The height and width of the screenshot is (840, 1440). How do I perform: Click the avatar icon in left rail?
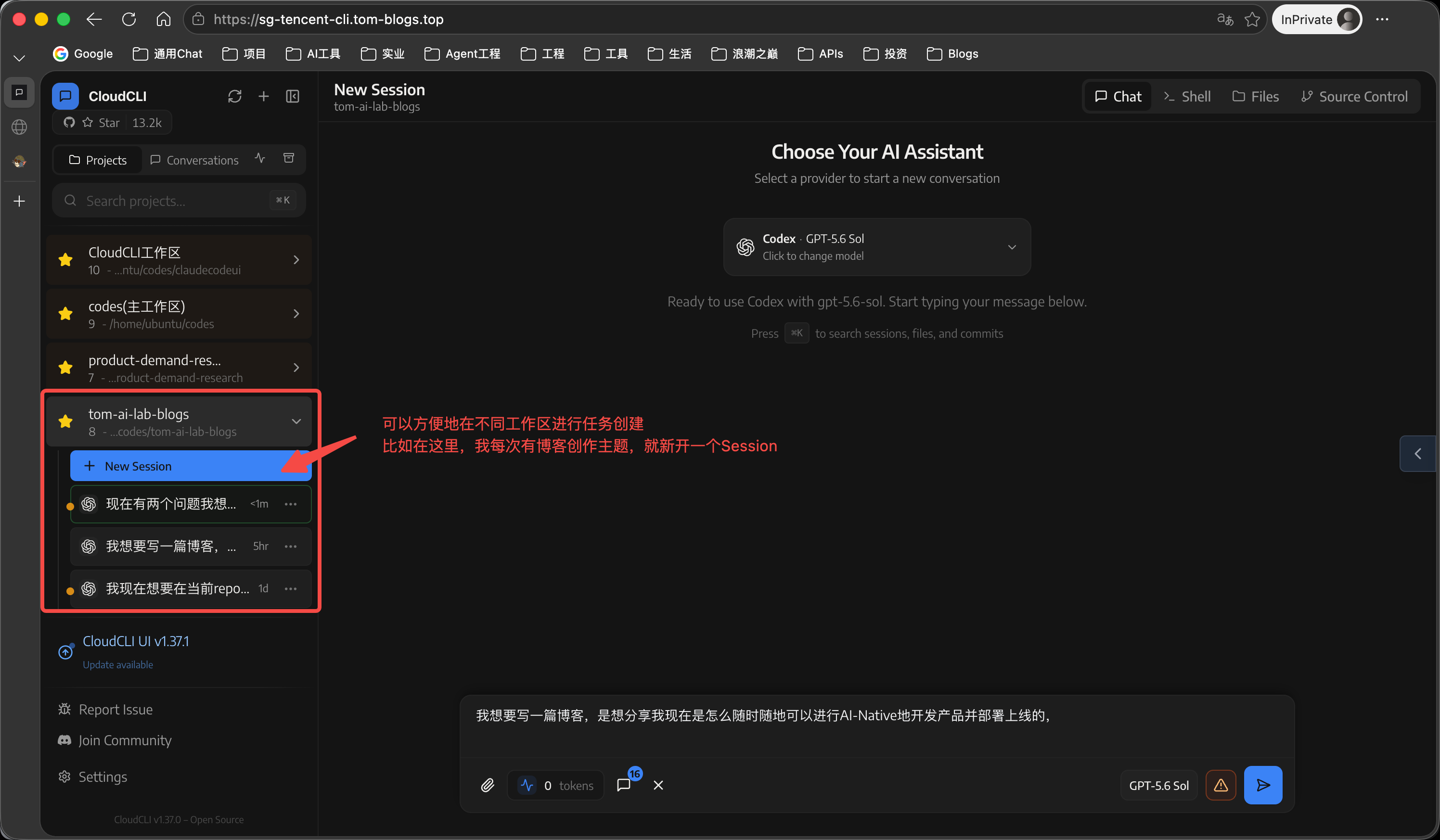pos(19,162)
